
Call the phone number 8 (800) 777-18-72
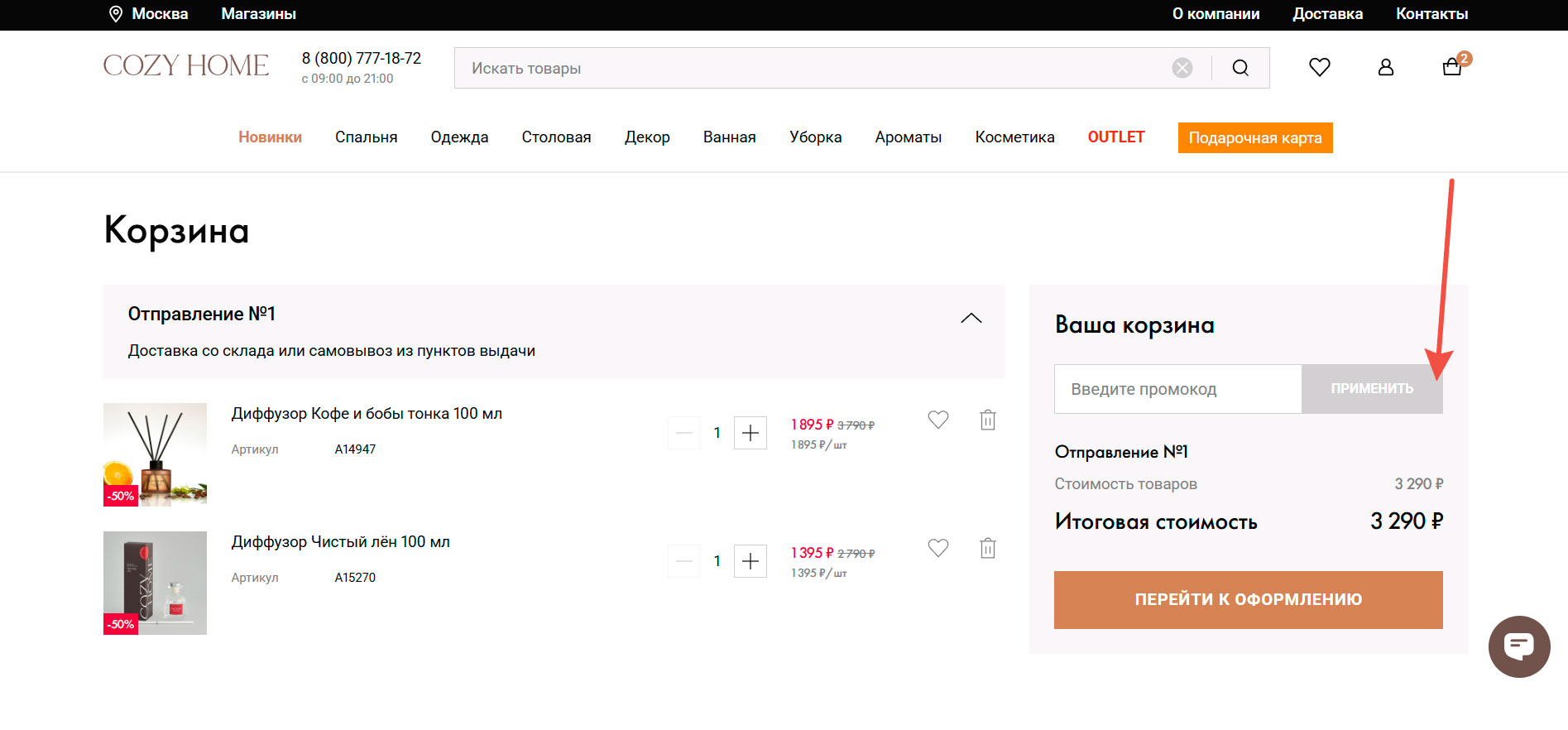(362, 58)
